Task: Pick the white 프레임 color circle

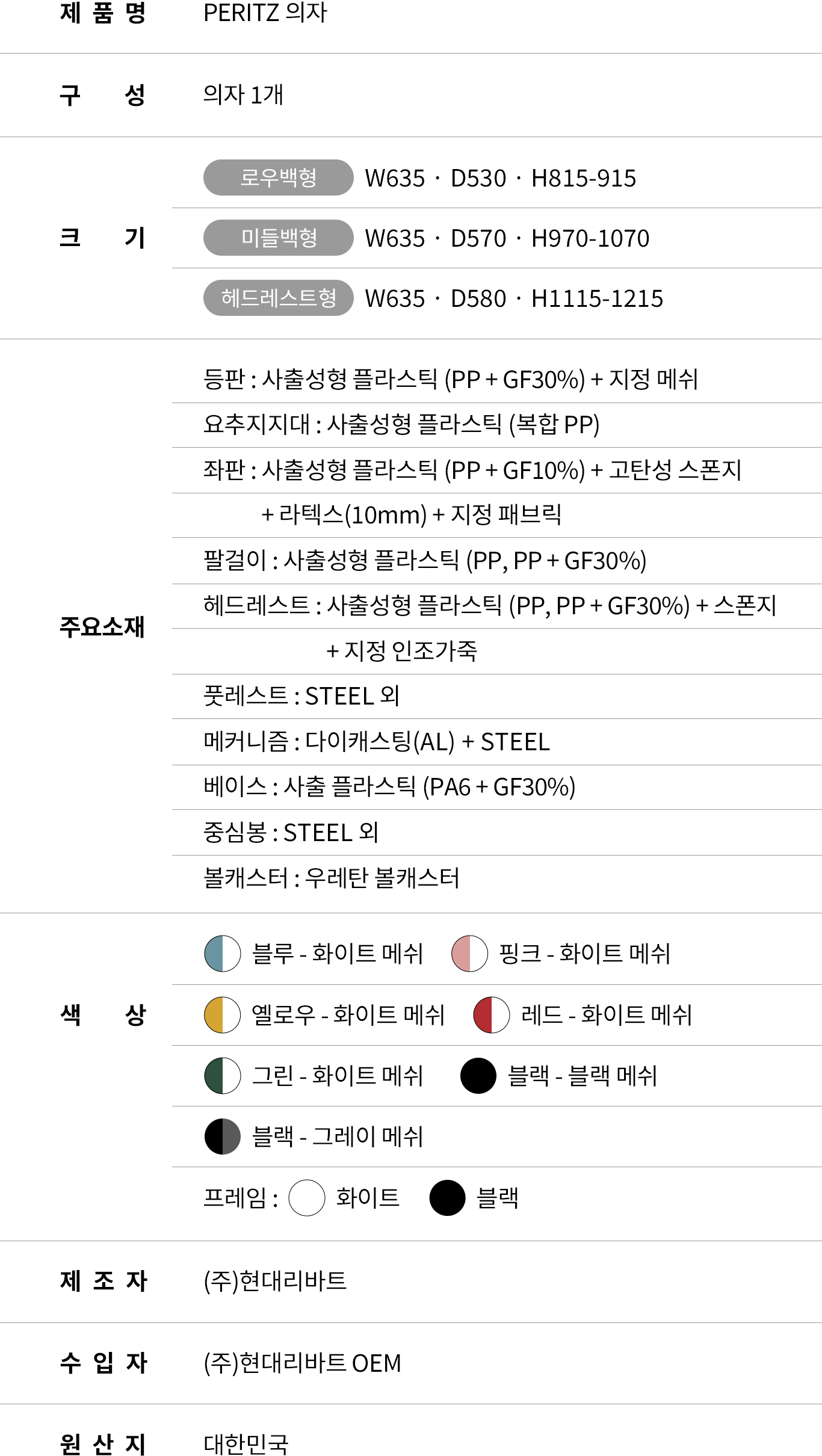Action: click(x=307, y=1198)
